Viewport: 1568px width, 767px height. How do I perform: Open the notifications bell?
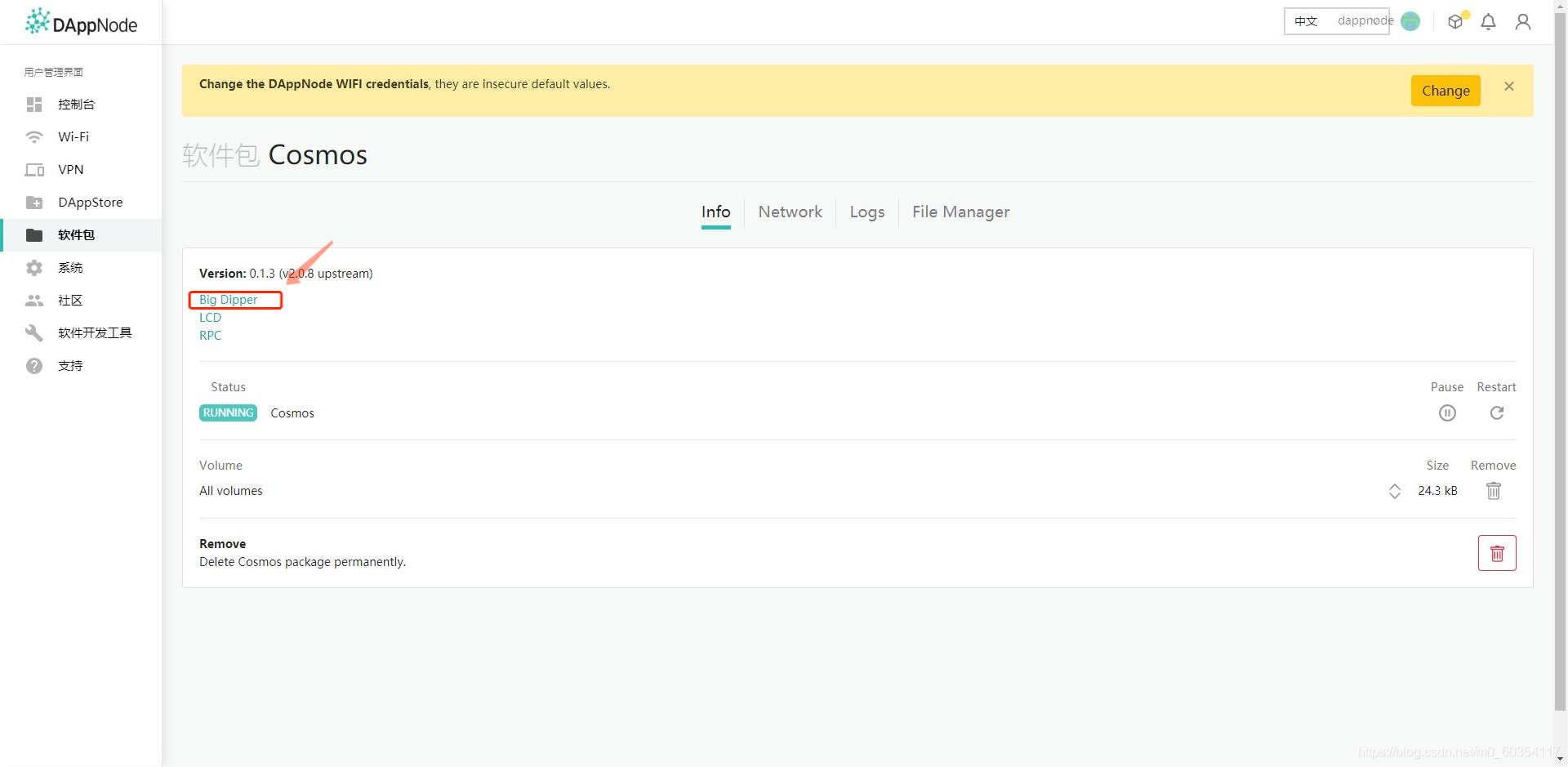point(1489,22)
